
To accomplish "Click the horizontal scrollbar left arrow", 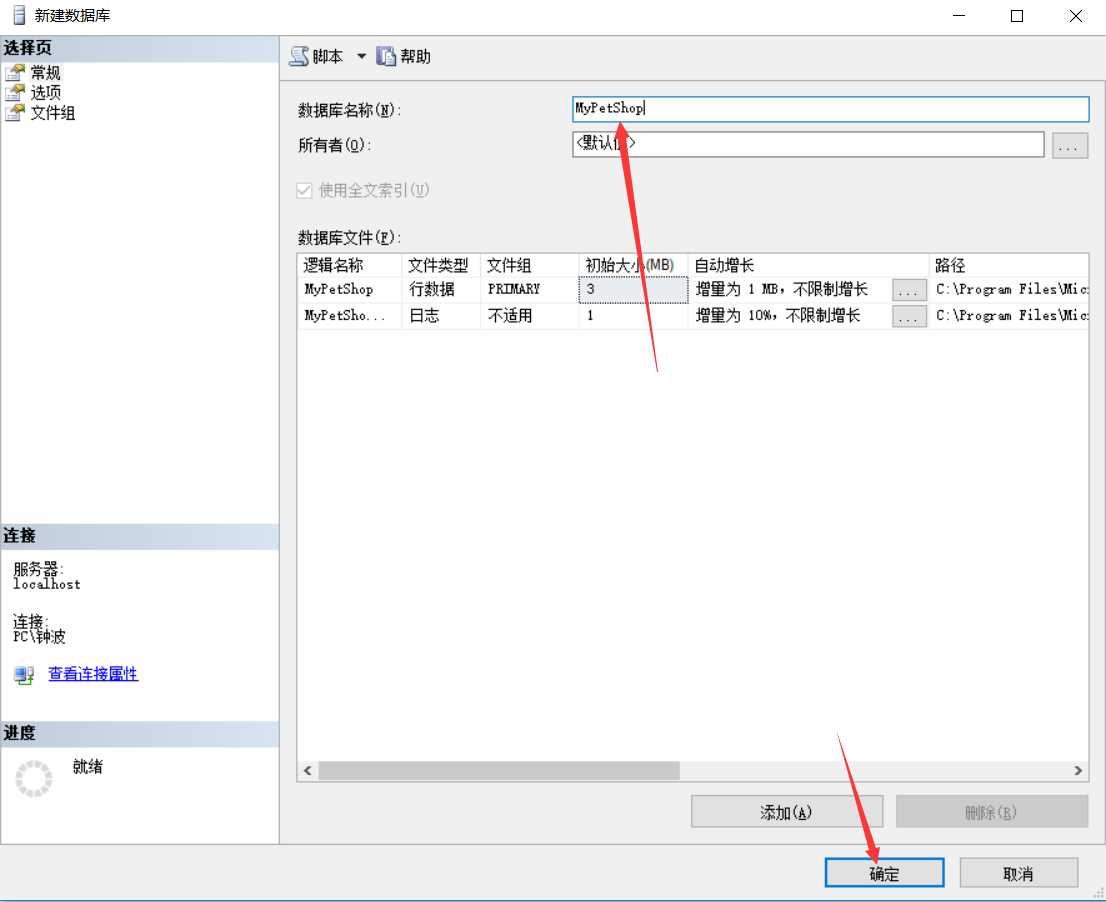I will (x=308, y=771).
